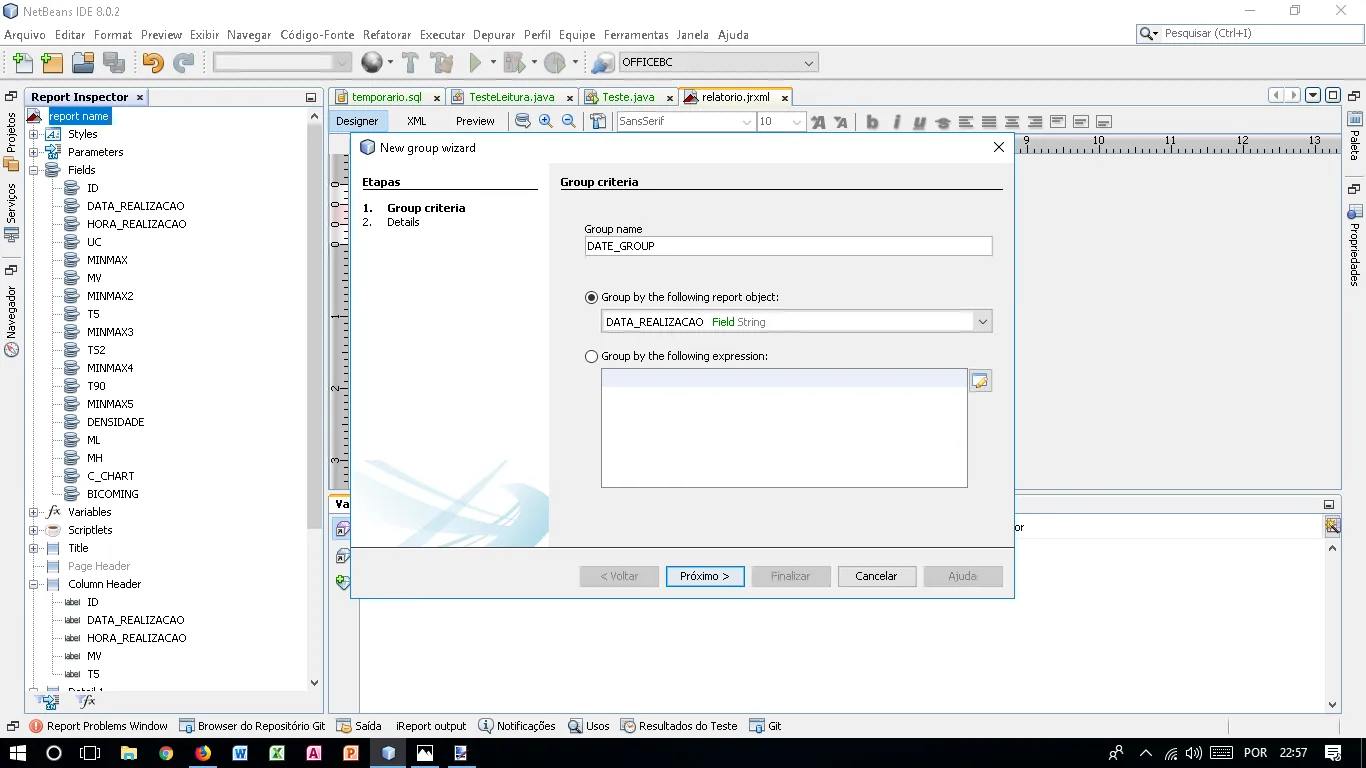1366x768 pixels.
Task: Click the Open Project folder icon
Action: [83, 63]
